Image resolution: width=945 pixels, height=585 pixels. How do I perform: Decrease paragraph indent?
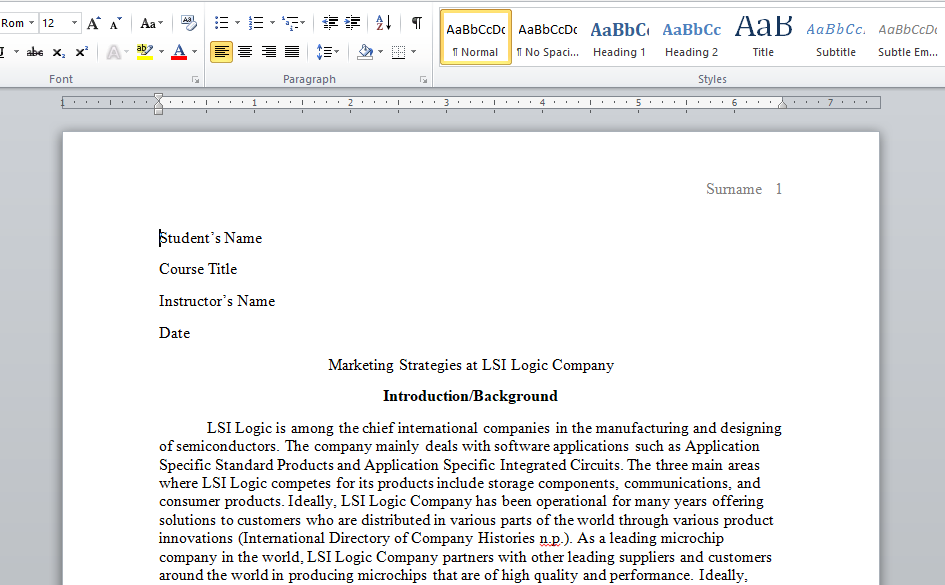330,23
